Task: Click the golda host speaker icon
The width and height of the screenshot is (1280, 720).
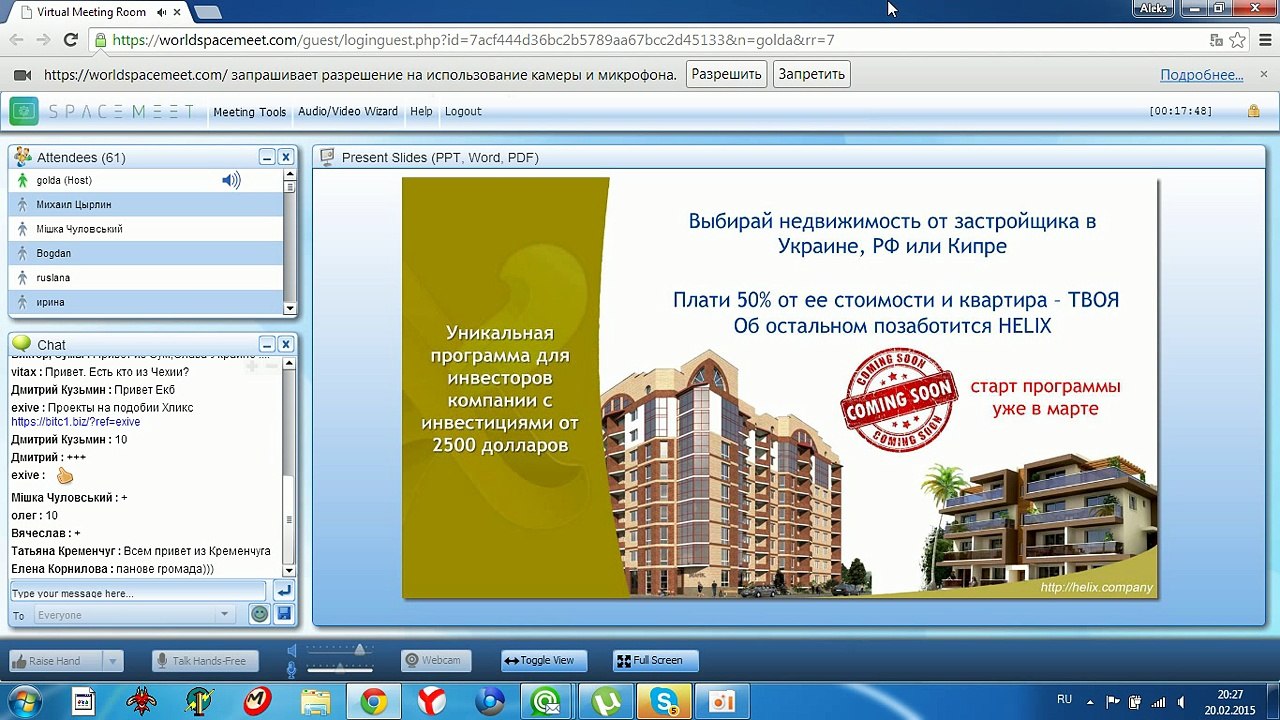Action: [231, 180]
